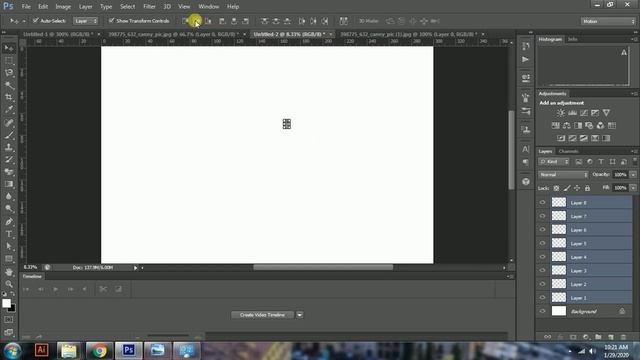Open the Image menu
Image resolution: width=640 pixels, height=360 pixels.
point(63,7)
